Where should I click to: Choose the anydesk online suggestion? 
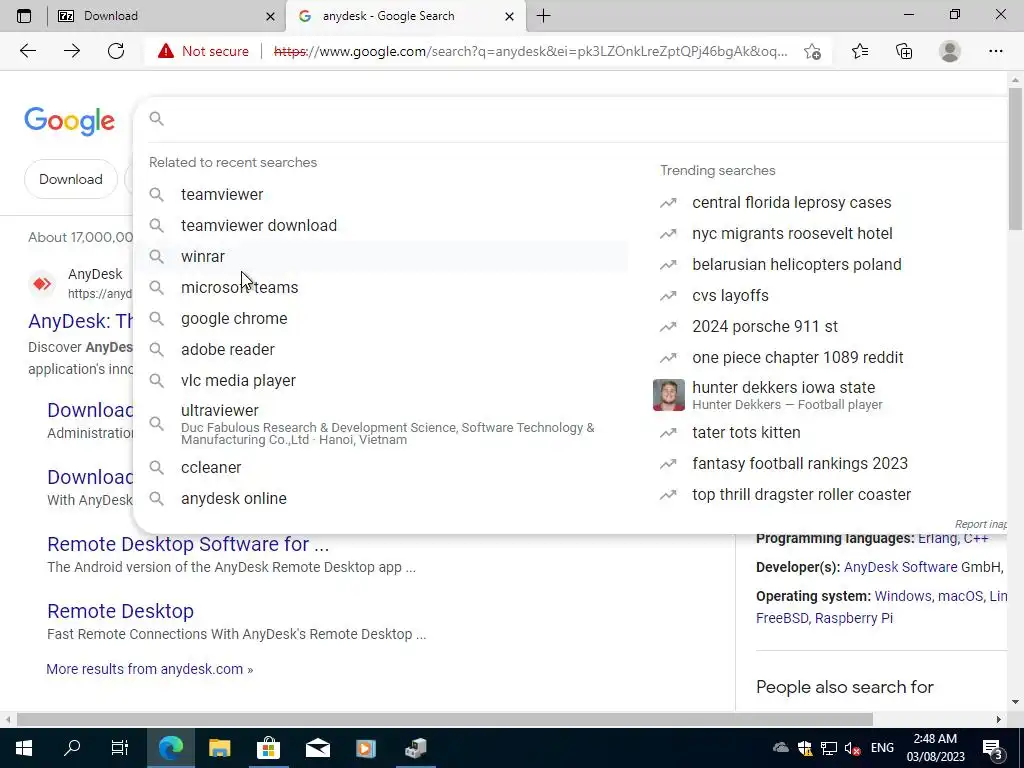[383, 498]
